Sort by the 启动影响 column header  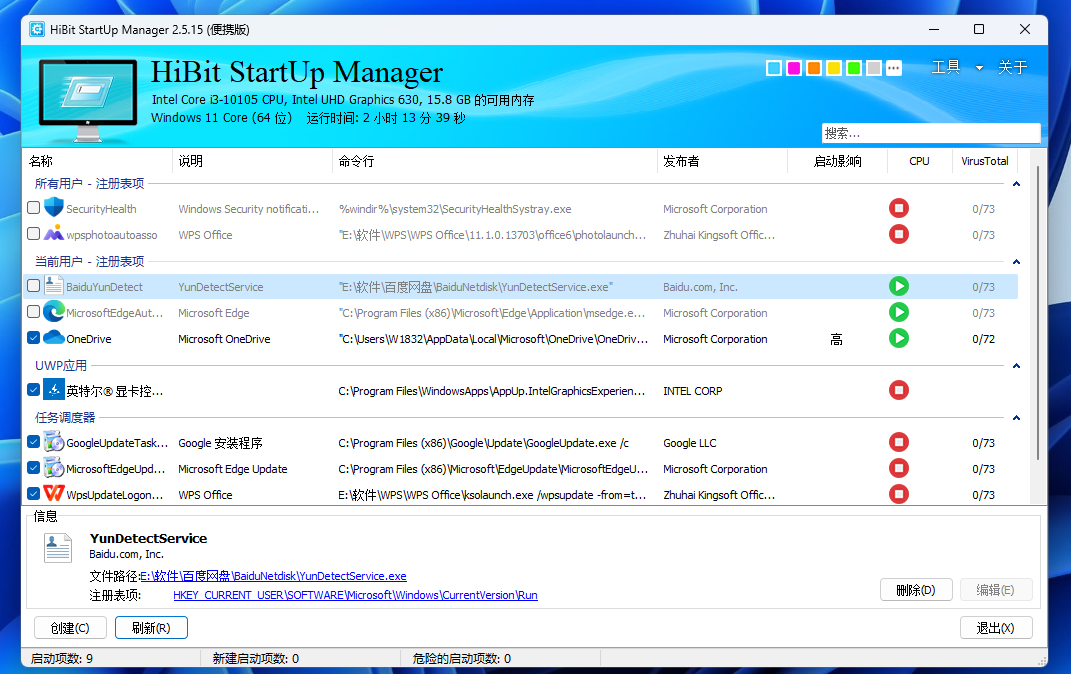pos(837,161)
